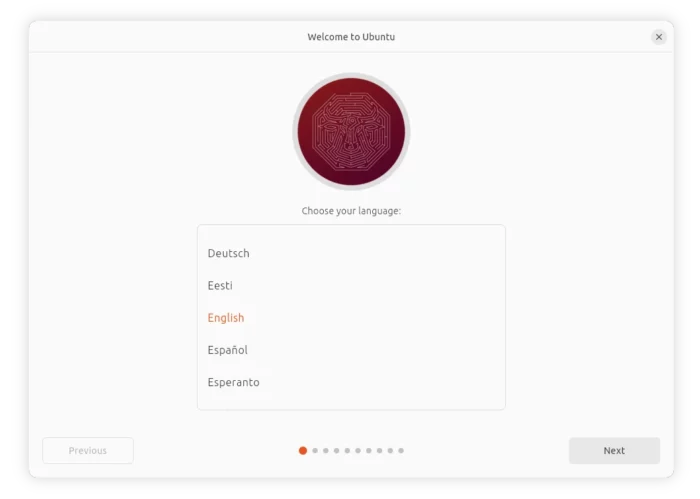700x499 pixels.
Task: Select the fourth page indicator dot
Action: (x=337, y=450)
